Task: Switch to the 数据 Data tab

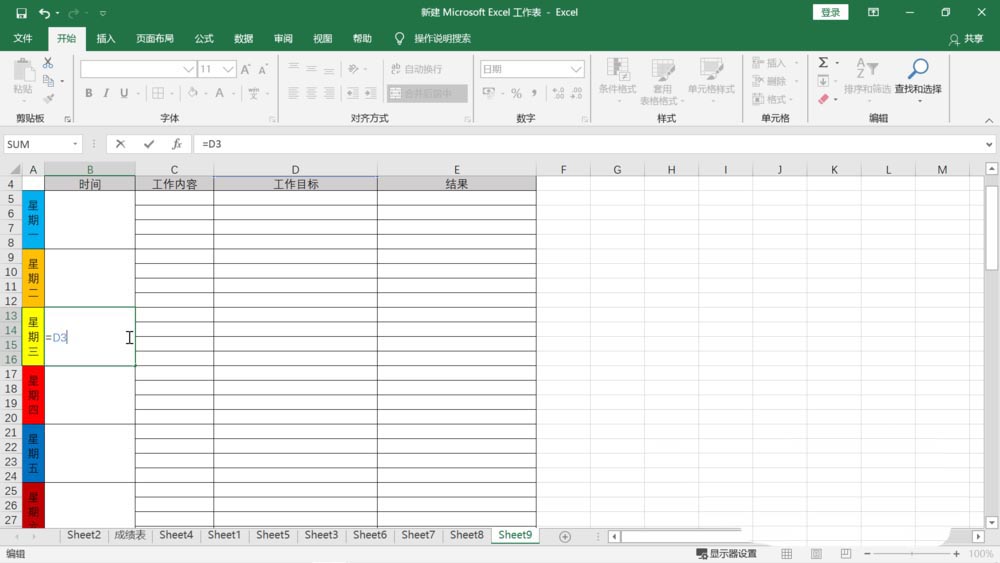Action: 244,38
